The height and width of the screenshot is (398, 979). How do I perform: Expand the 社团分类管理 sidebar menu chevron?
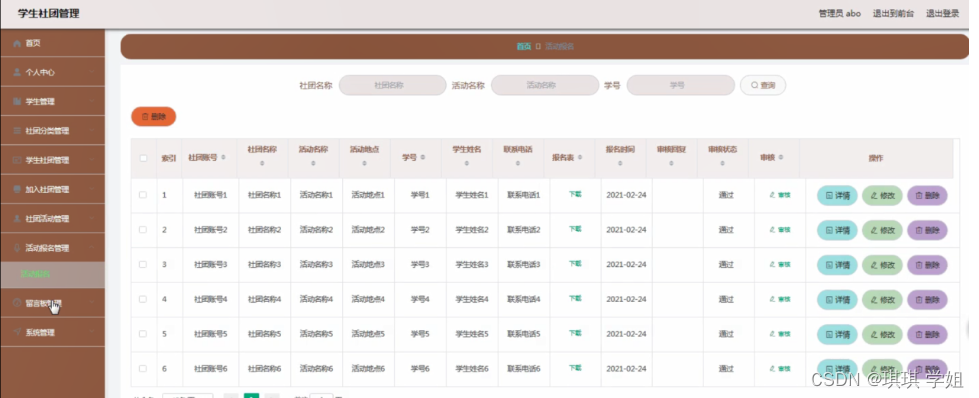[92, 131]
